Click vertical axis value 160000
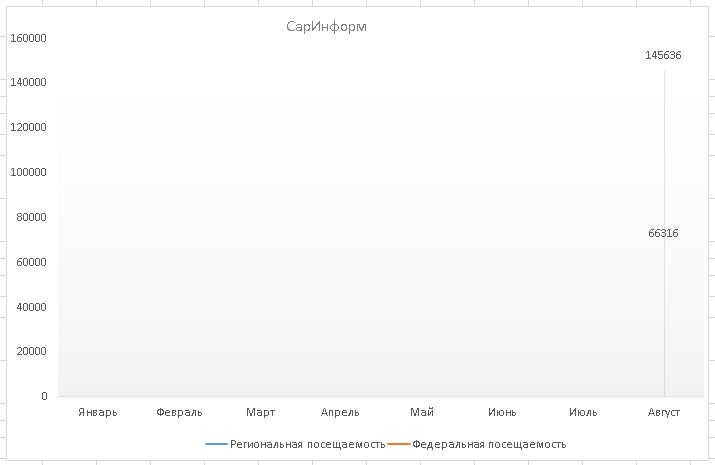The height and width of the screenshot is (465, 715). tap(28, 38)
